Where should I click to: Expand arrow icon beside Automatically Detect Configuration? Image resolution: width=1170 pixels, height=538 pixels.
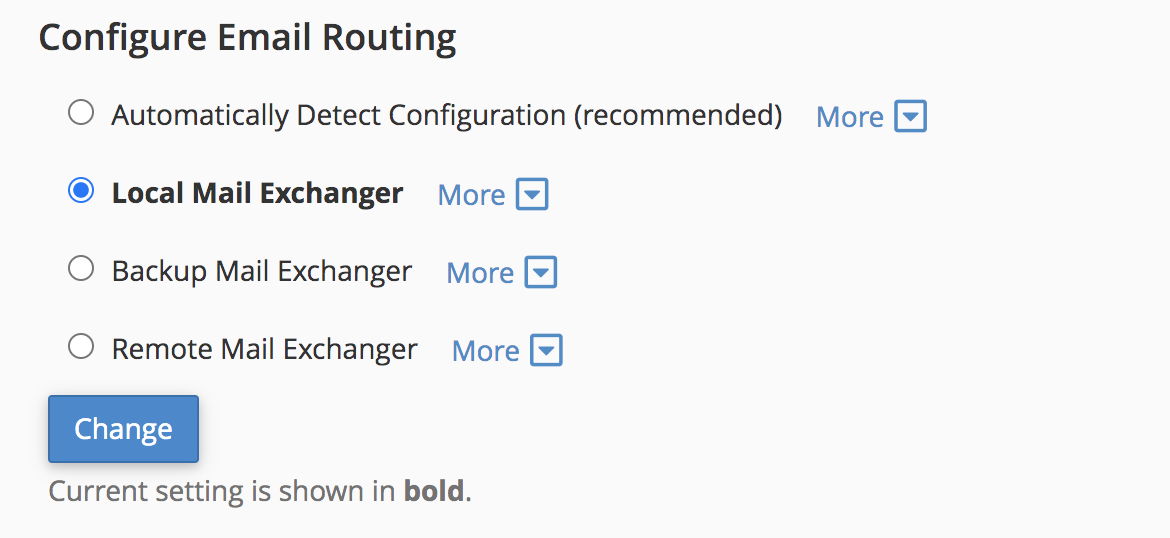click(910, 116)
